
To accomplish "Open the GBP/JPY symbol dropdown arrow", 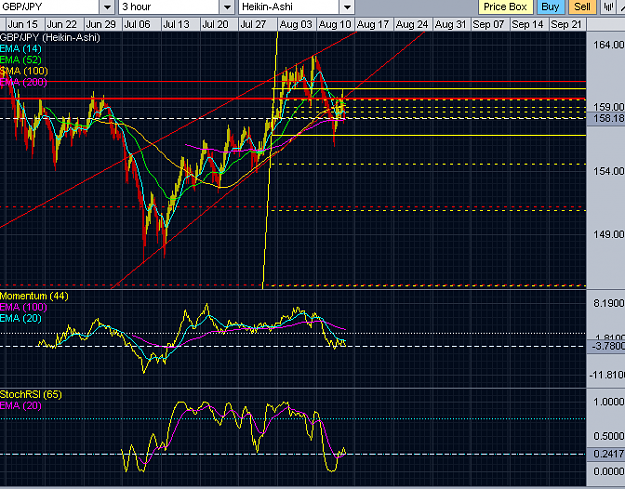I will [x=107, y=7].
